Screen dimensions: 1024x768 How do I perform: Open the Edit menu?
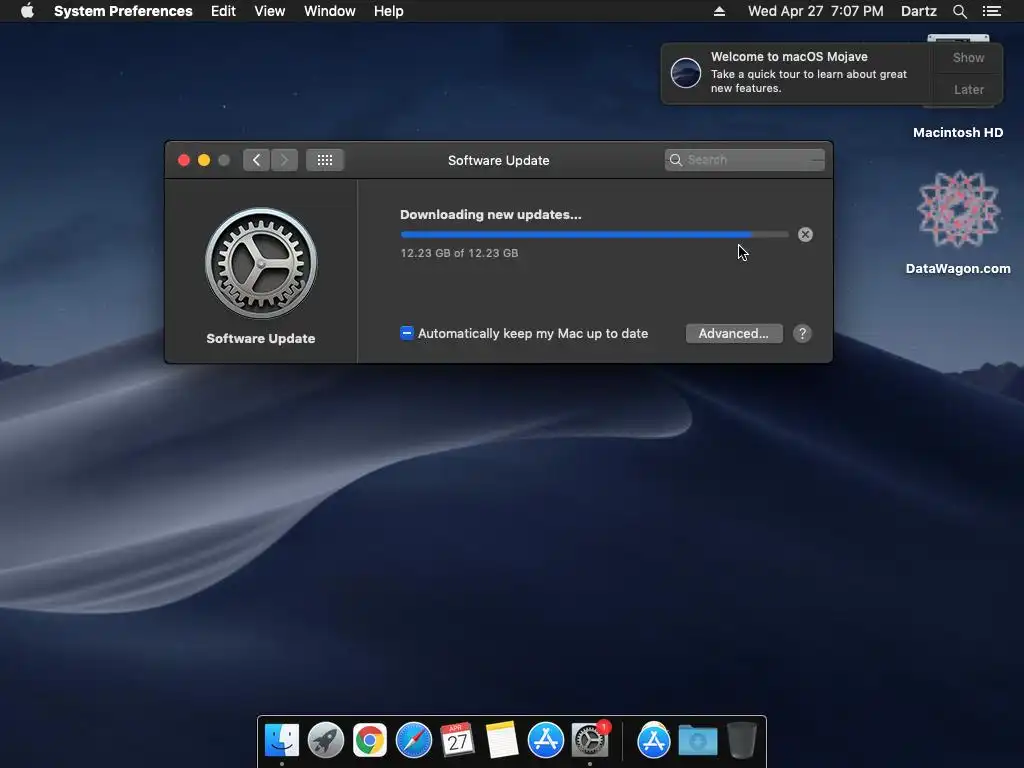click(x=223, y=11)
